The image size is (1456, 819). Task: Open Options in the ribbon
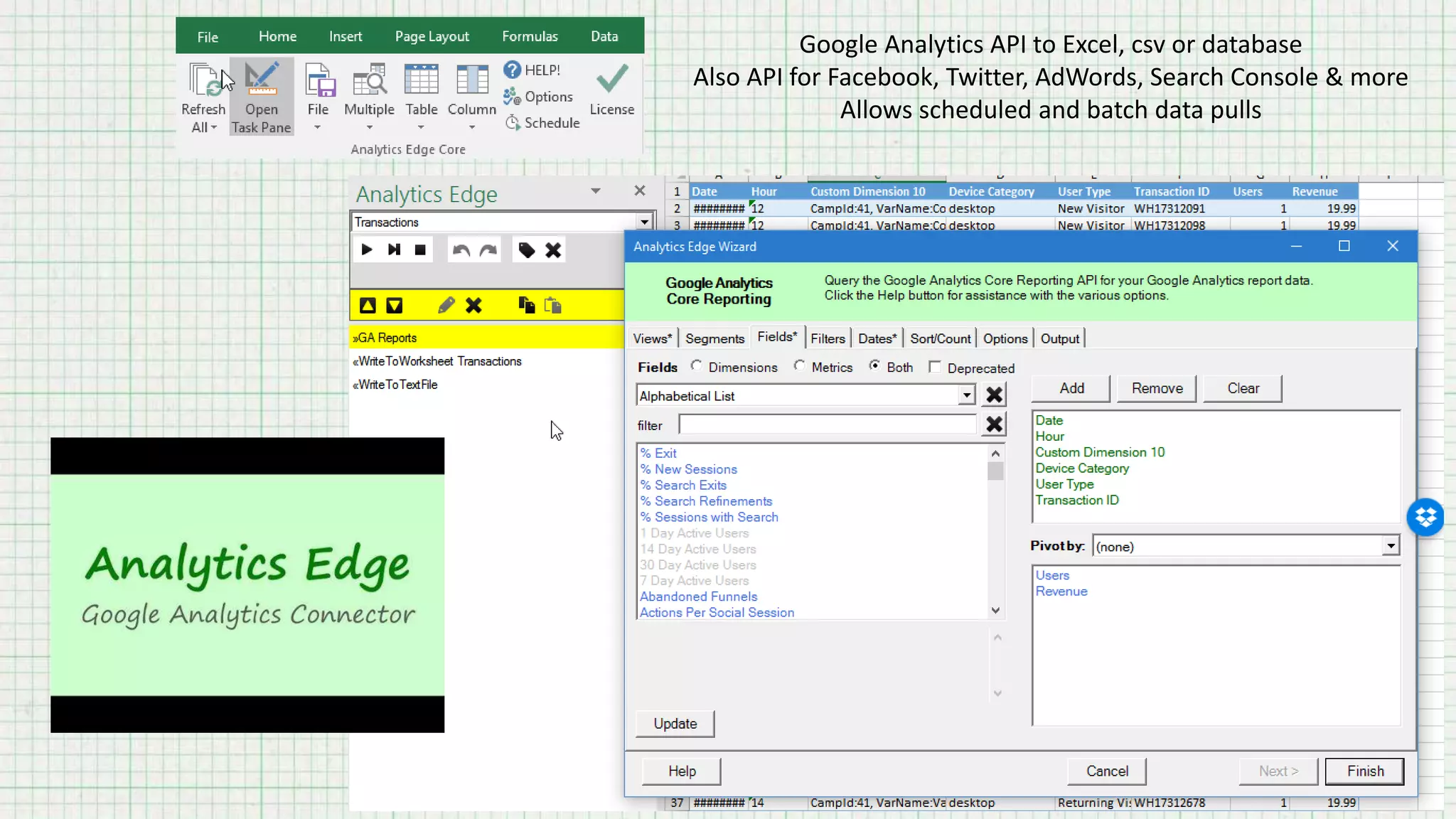tap(538, 96)
